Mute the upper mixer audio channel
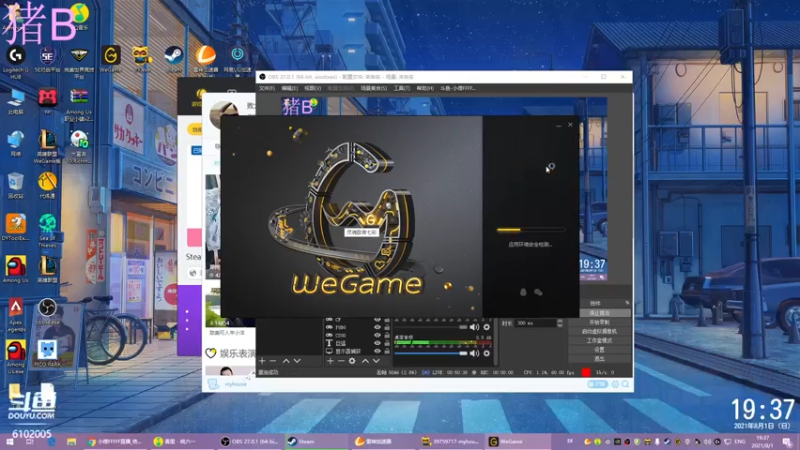The width and height of the screenshot is (800, 450). tap(474, 327)
